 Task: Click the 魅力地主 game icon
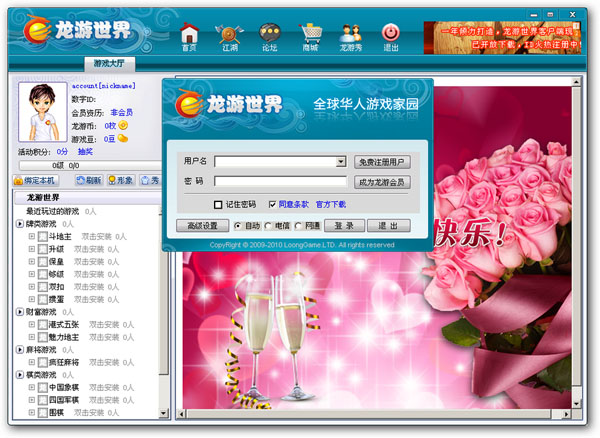tap(43, 337)
